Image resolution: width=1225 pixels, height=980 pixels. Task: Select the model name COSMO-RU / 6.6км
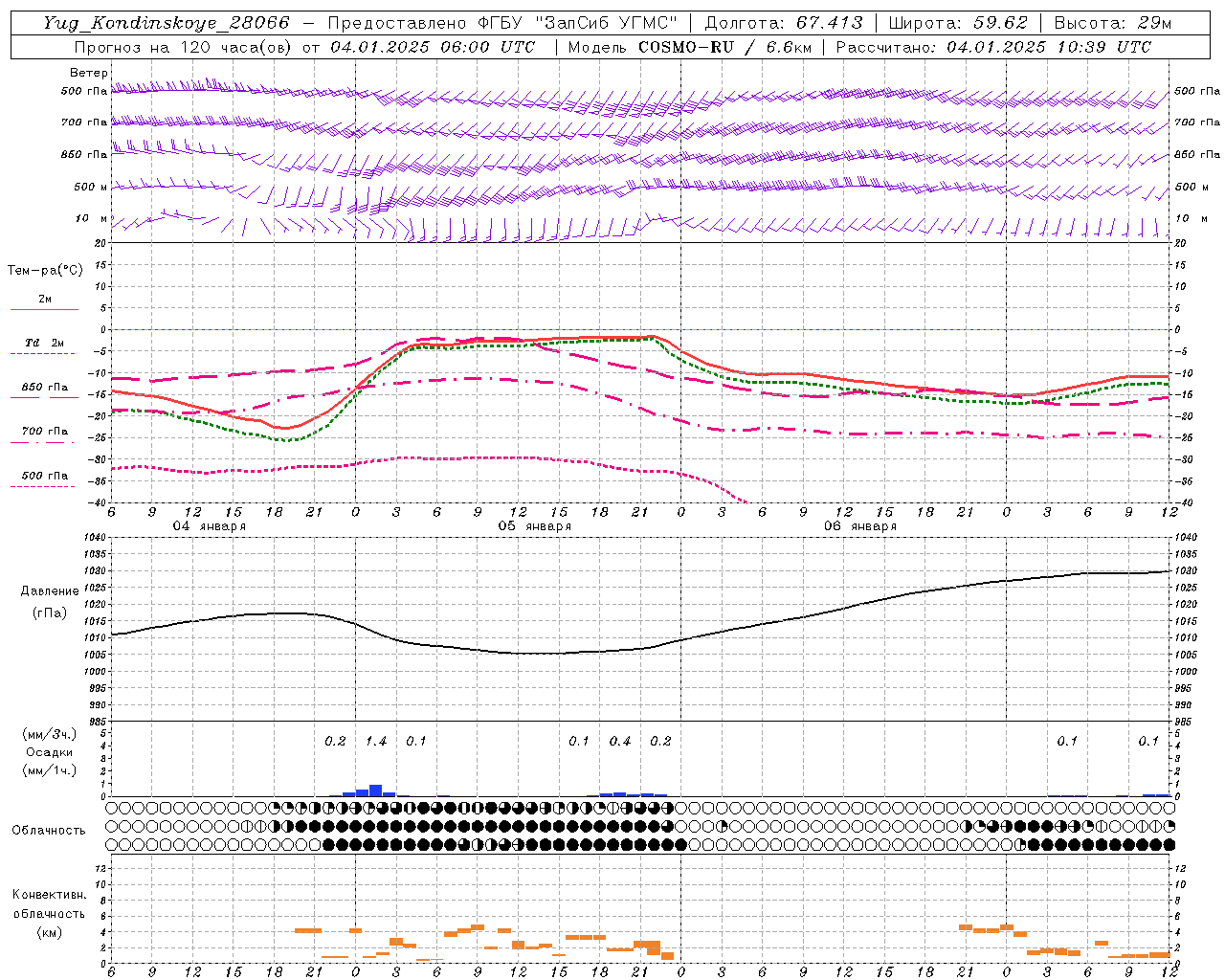725,47
